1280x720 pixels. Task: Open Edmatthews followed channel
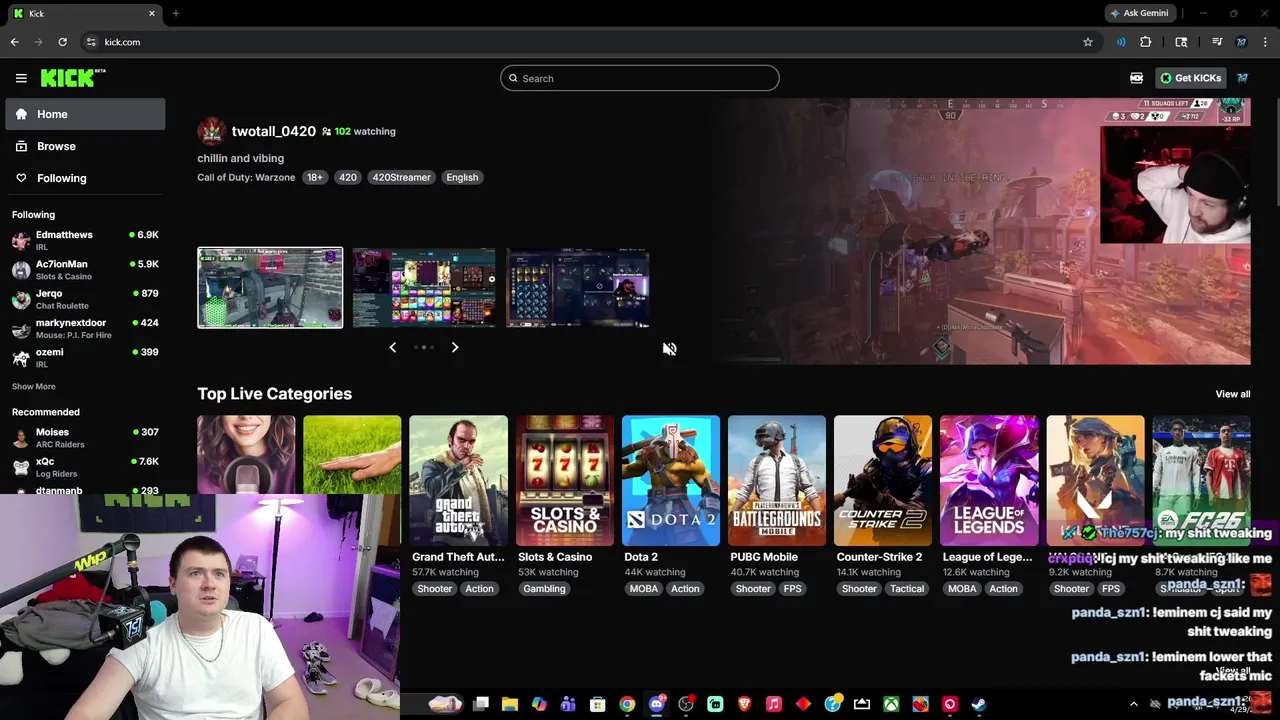click(x=85, y=240)
